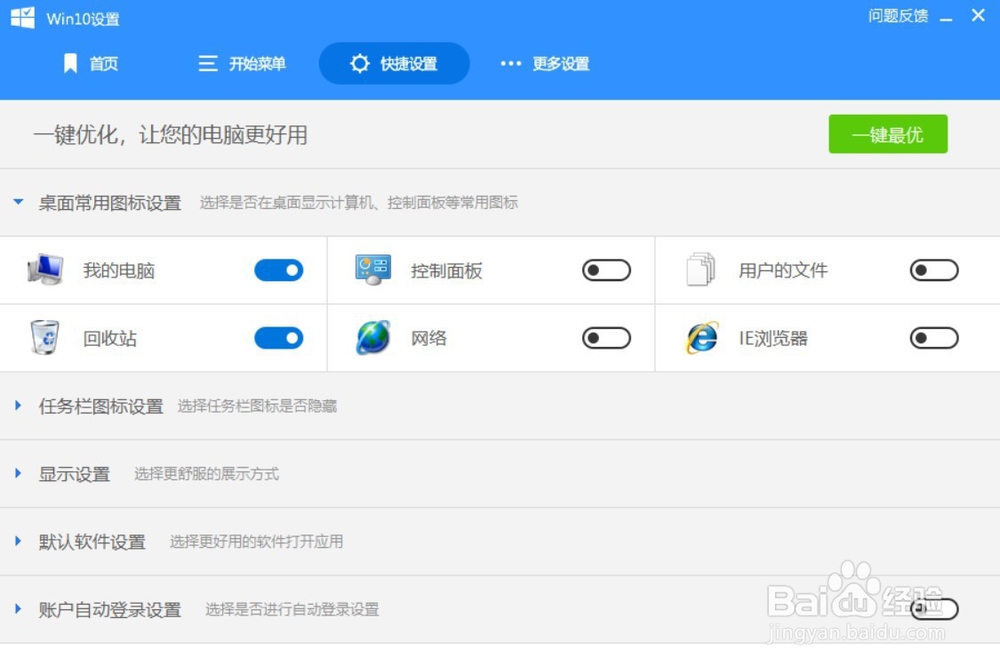
Task: Close the Win10设置 window
Action: [978, 15]
